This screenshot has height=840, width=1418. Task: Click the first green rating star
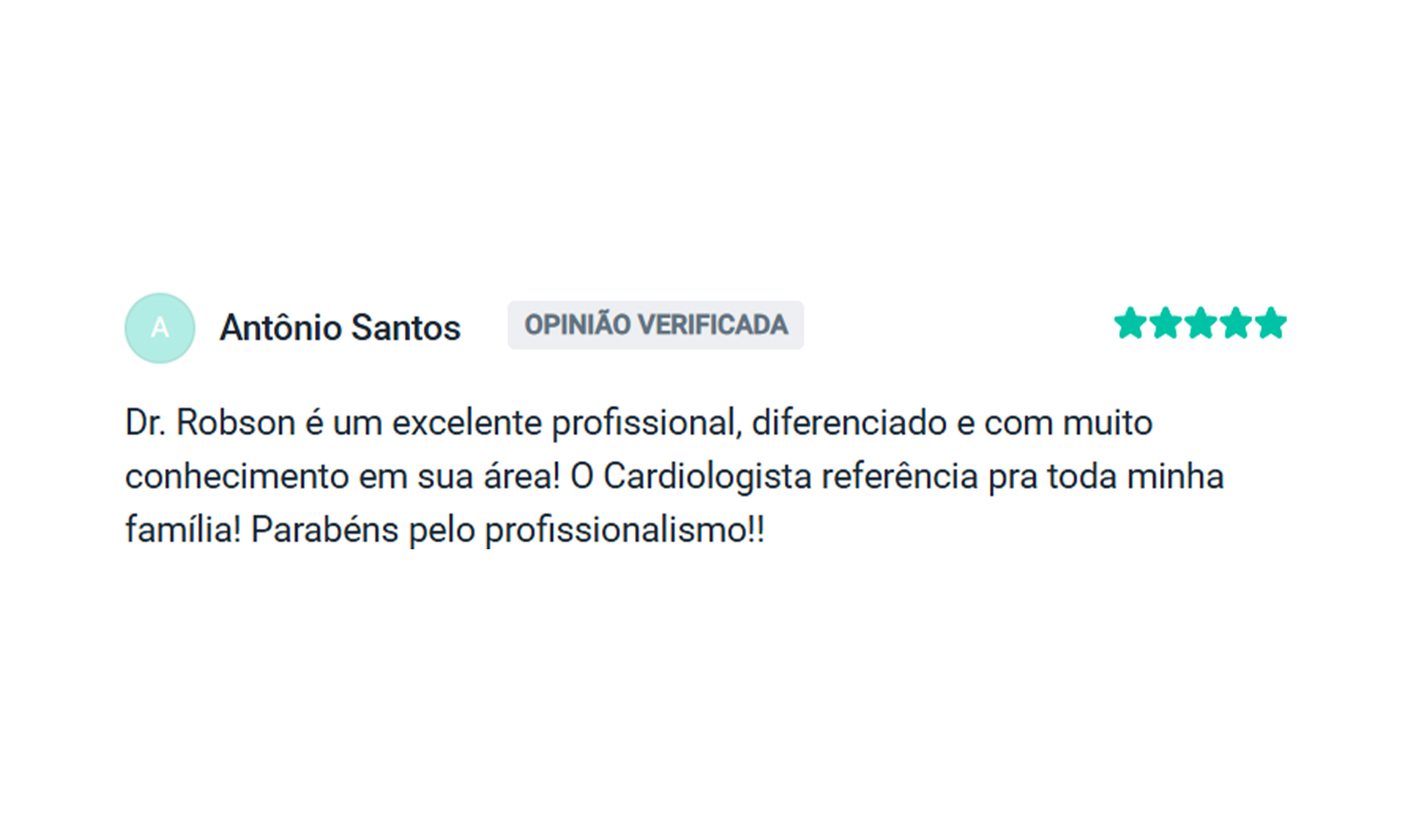pos(1130,324)
